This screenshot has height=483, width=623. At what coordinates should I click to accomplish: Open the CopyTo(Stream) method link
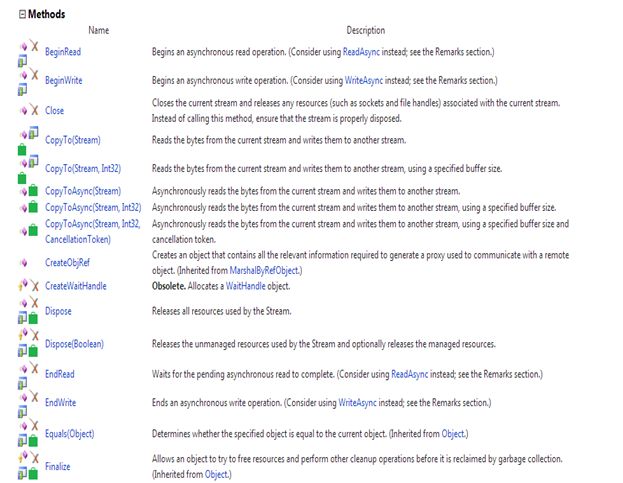[73, 140]
